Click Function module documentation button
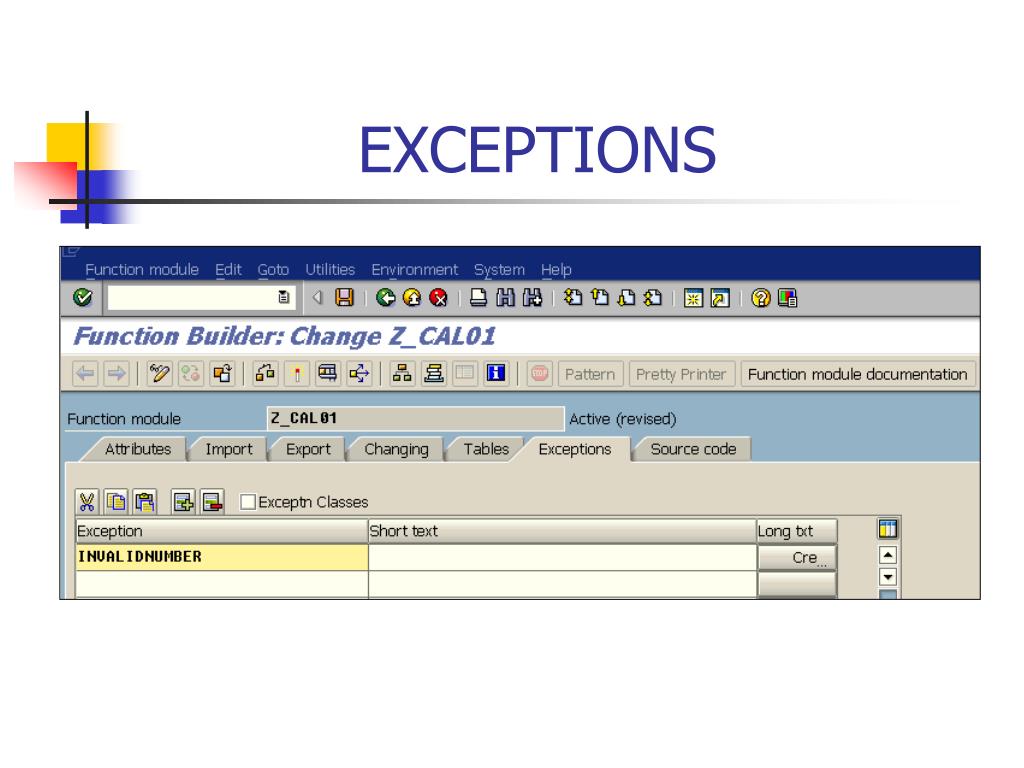The width and height of the screenshot is (1024, 768). pyautogui.click(x=857, y=374)
